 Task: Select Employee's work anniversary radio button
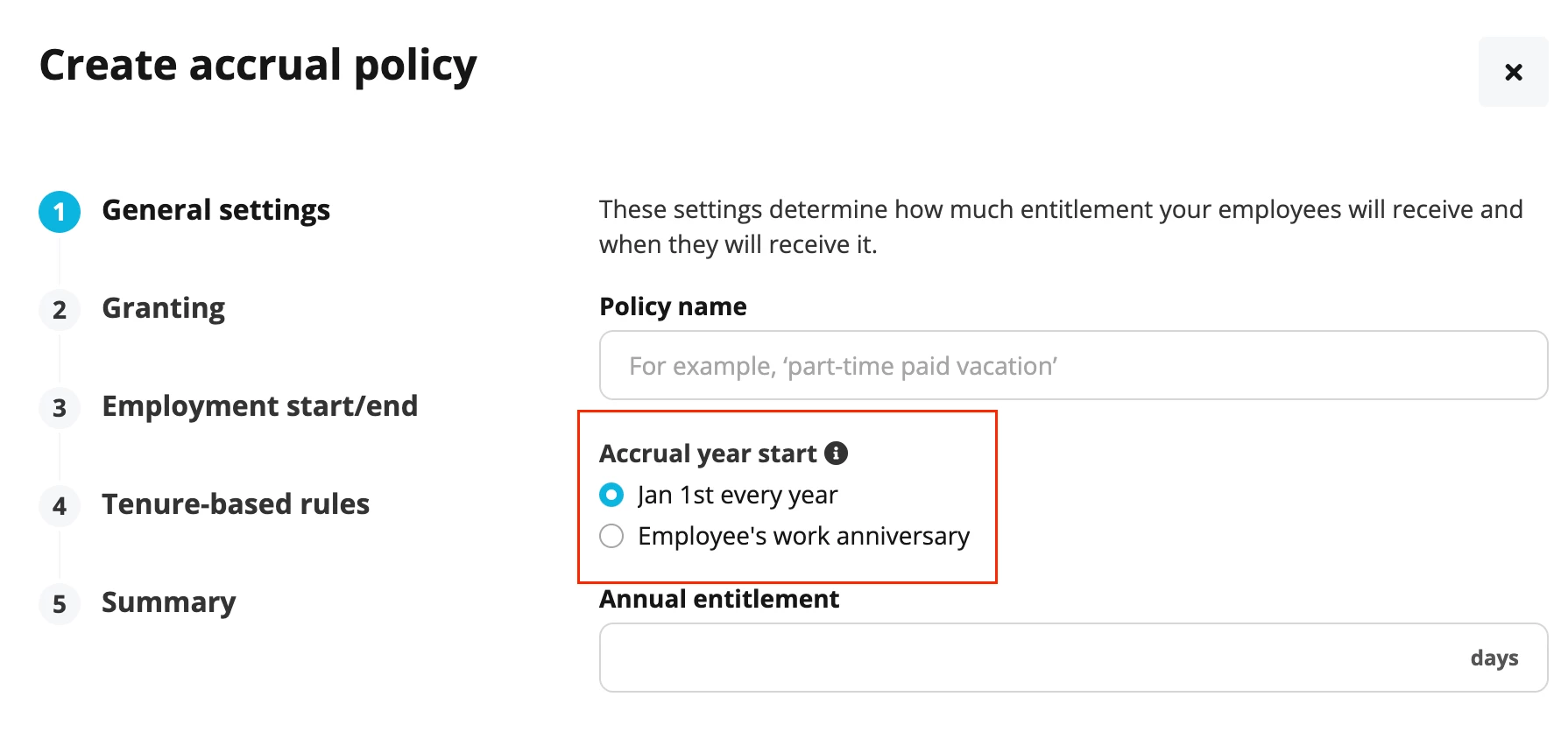tap(611, 536)
